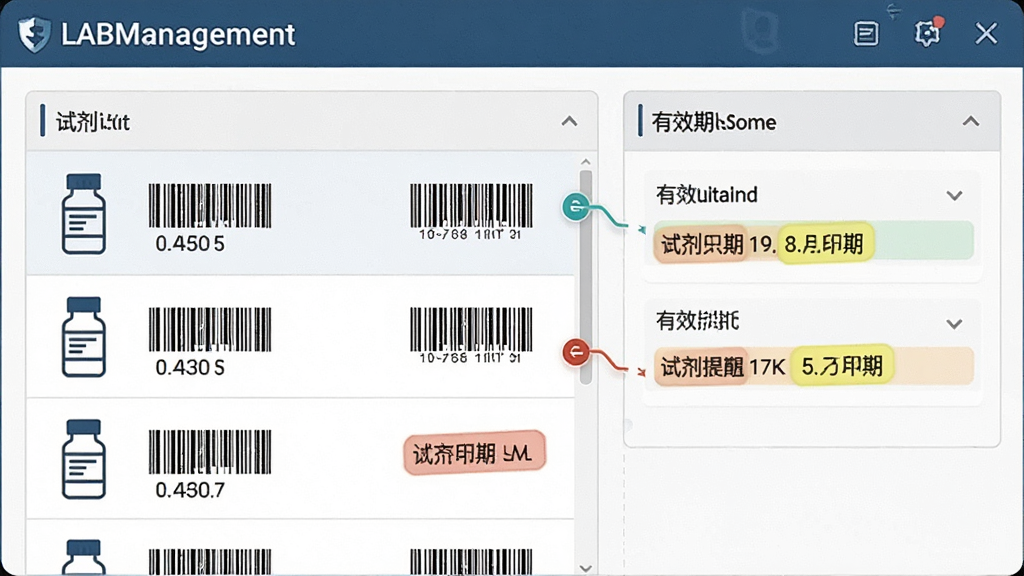
Task: Click the value text 0.450 5
Action: pyautogui.click(x=190, y=244)
